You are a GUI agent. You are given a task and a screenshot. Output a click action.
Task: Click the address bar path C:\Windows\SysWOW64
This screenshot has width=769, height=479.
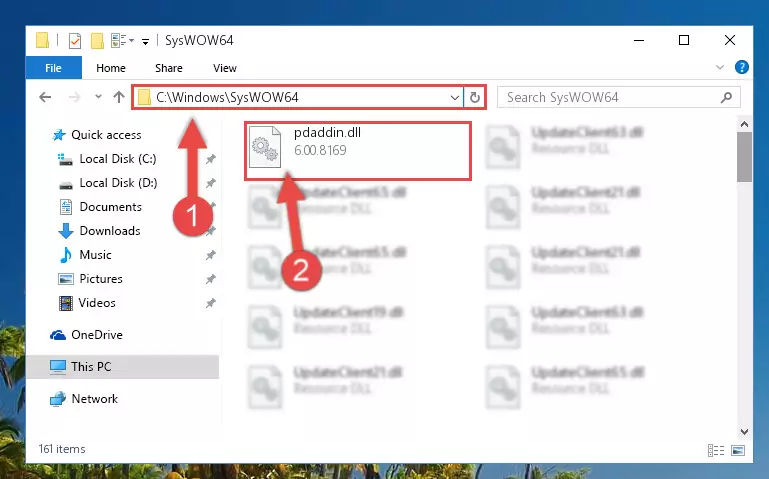point(227,97)
